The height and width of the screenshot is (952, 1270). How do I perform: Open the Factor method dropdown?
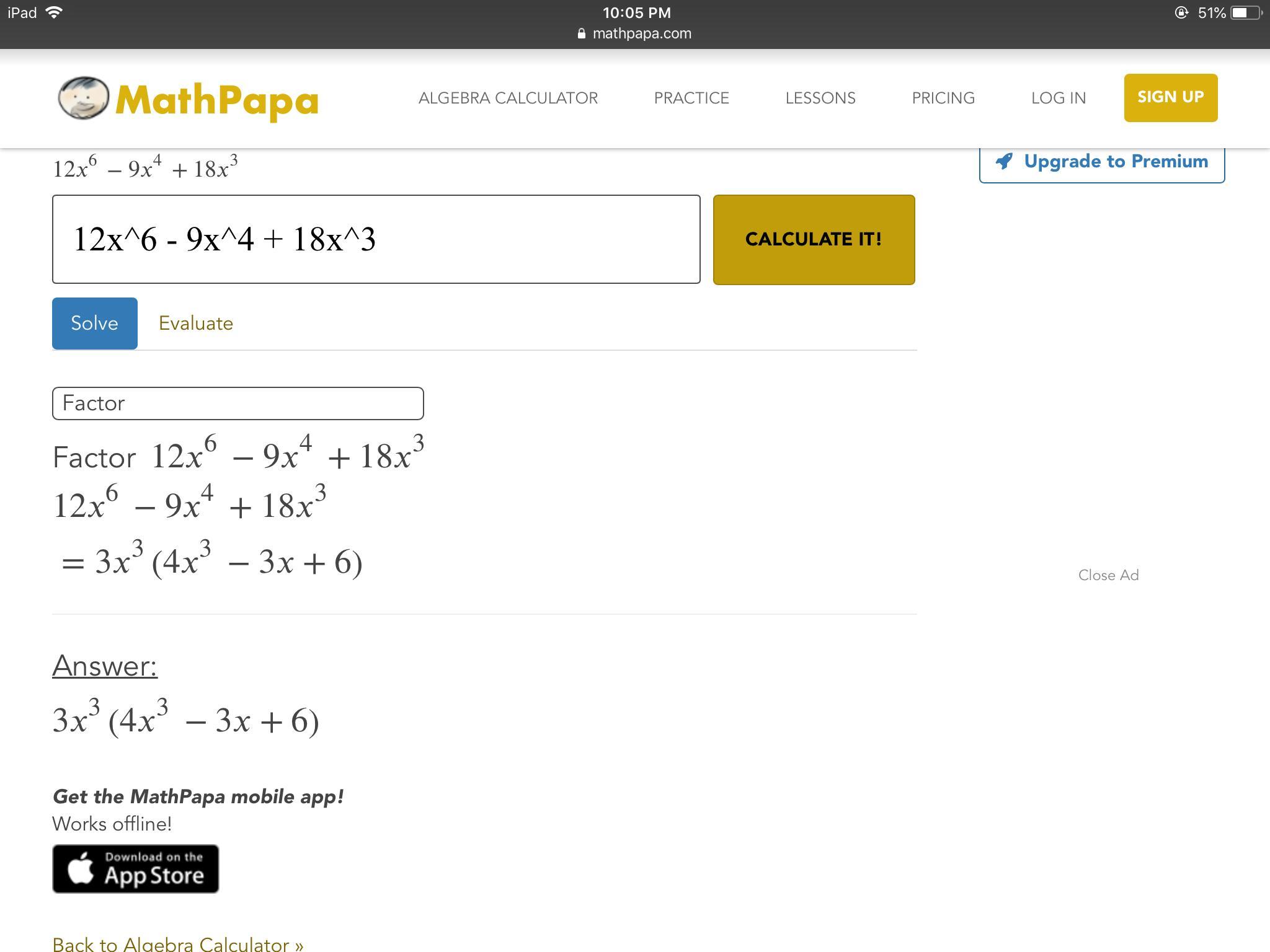click(238, 403)
